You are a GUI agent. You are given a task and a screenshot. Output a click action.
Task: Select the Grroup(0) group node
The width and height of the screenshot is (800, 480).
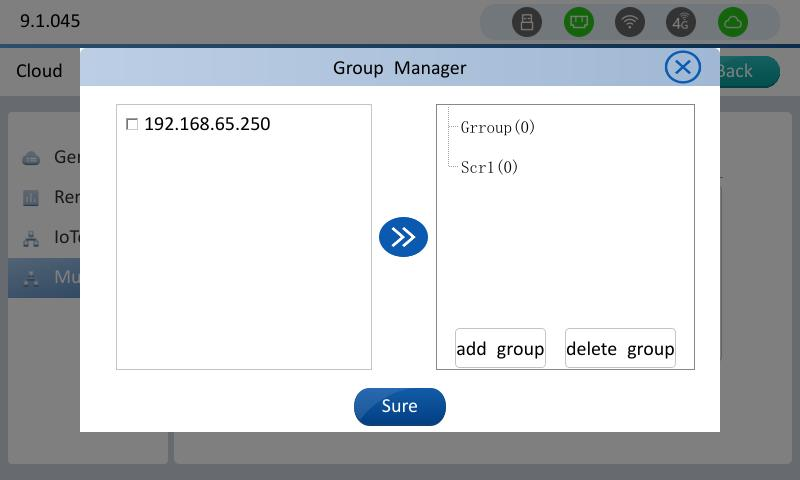pyautogui.click(x=498, y=128)
